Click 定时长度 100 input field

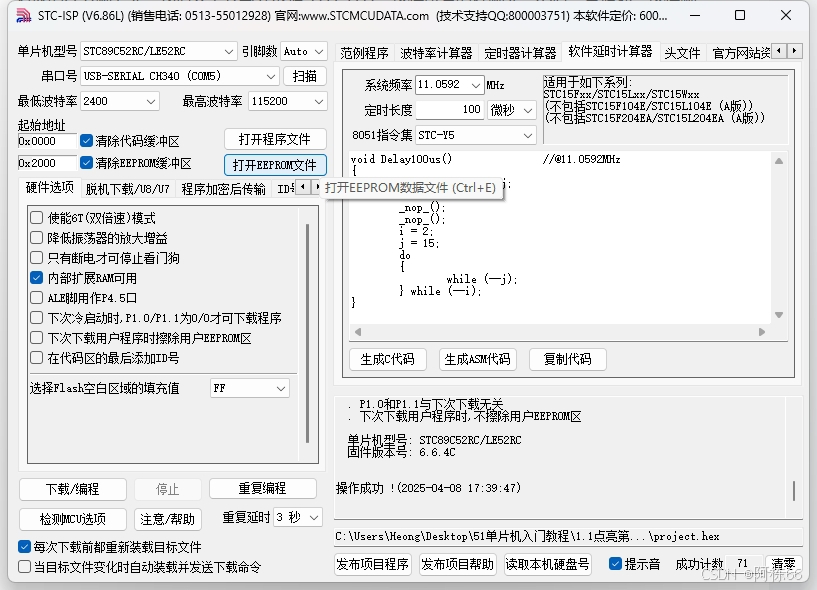(450, 109)
